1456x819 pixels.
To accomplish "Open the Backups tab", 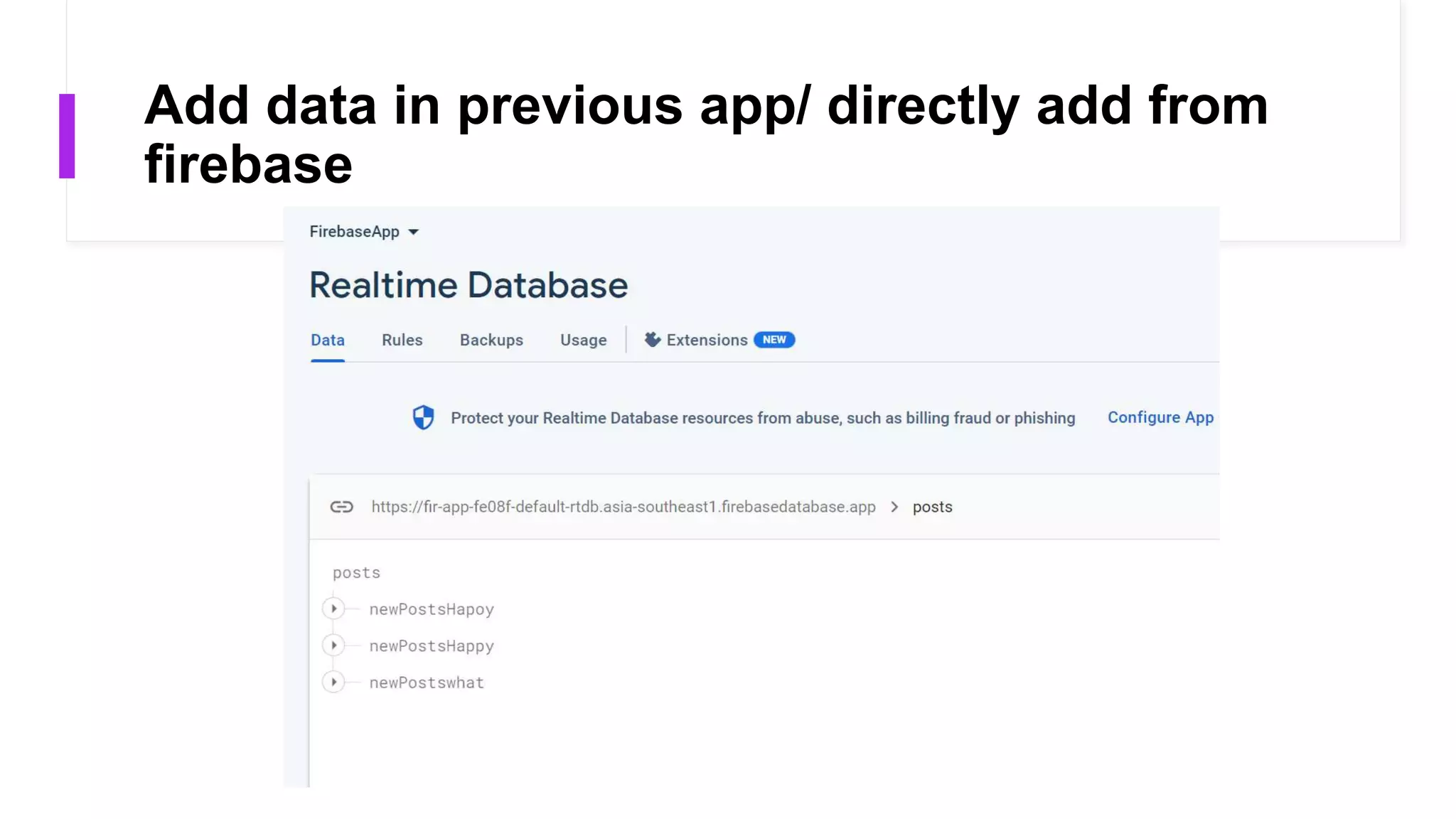I will (491, 340).
